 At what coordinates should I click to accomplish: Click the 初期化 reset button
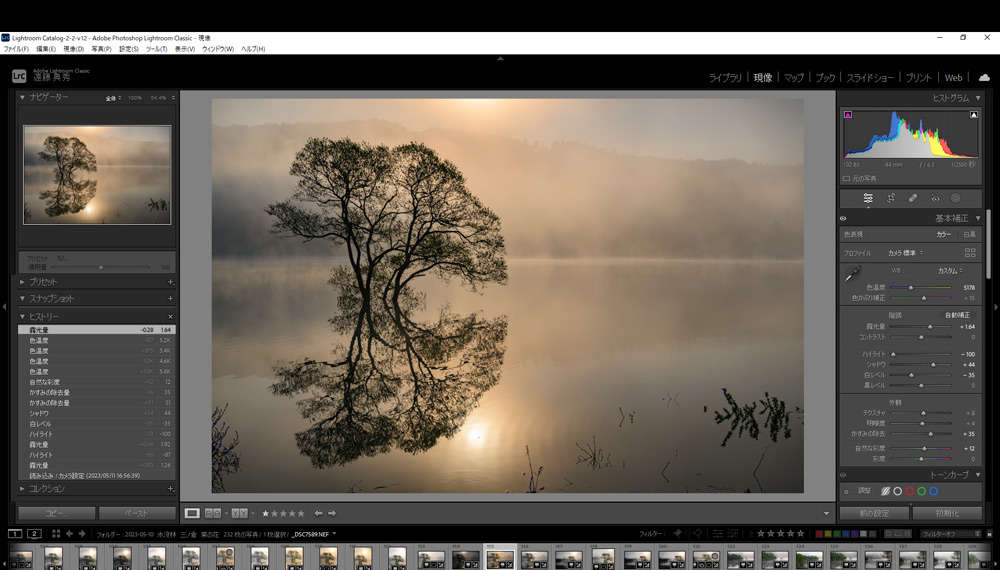(x=946, y=513)
